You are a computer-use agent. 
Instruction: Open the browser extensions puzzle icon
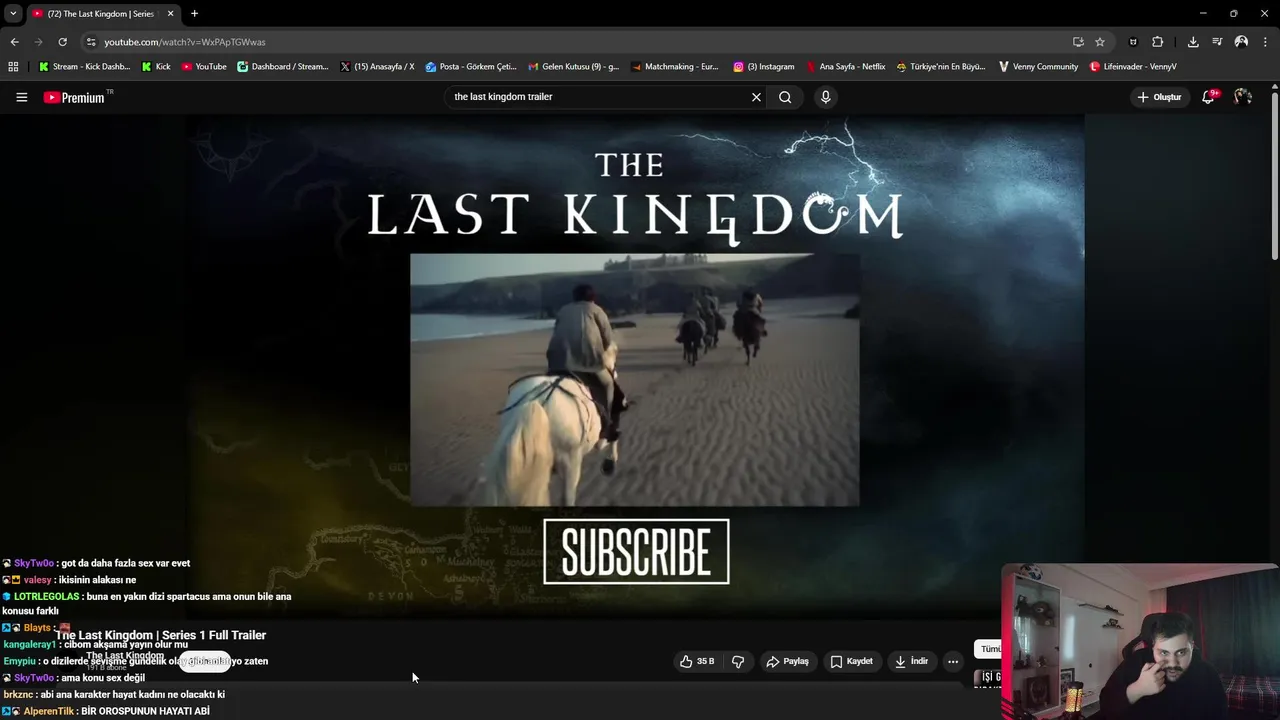(1158, 42)
